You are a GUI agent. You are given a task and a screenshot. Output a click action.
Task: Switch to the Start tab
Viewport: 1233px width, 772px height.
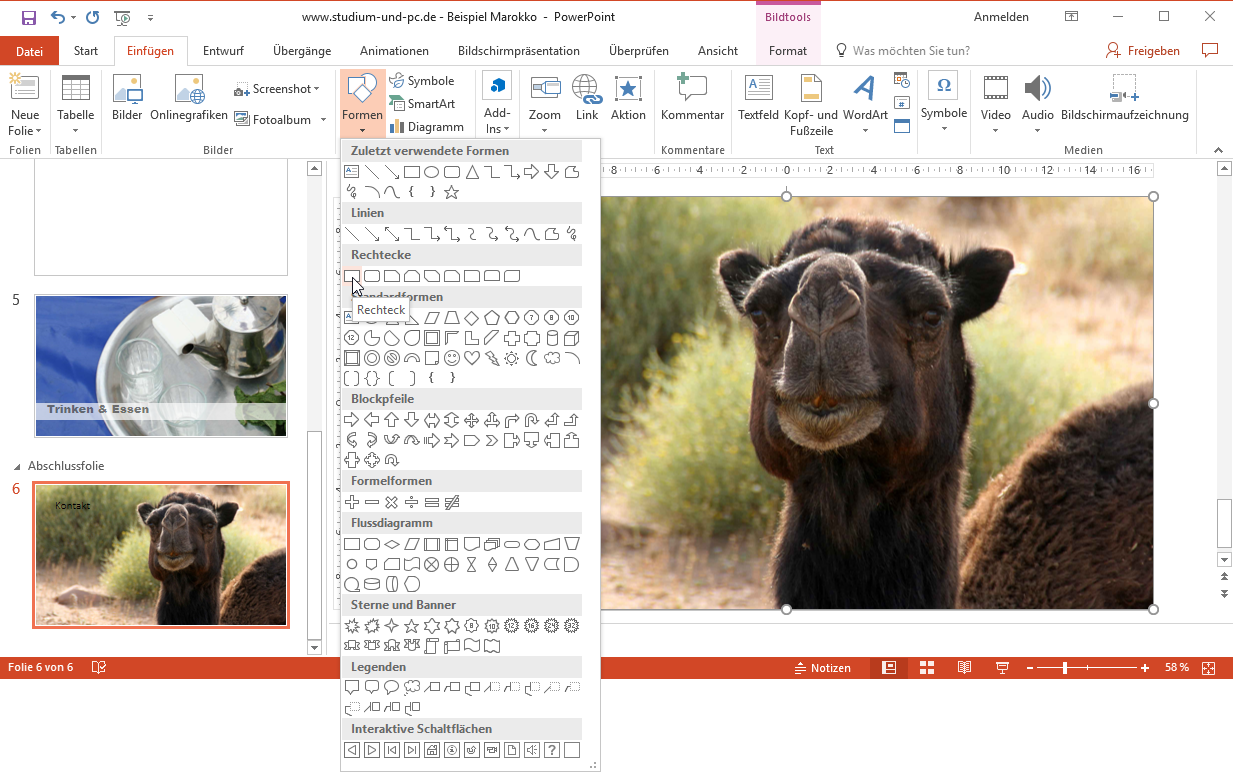[x=86, y=51]
